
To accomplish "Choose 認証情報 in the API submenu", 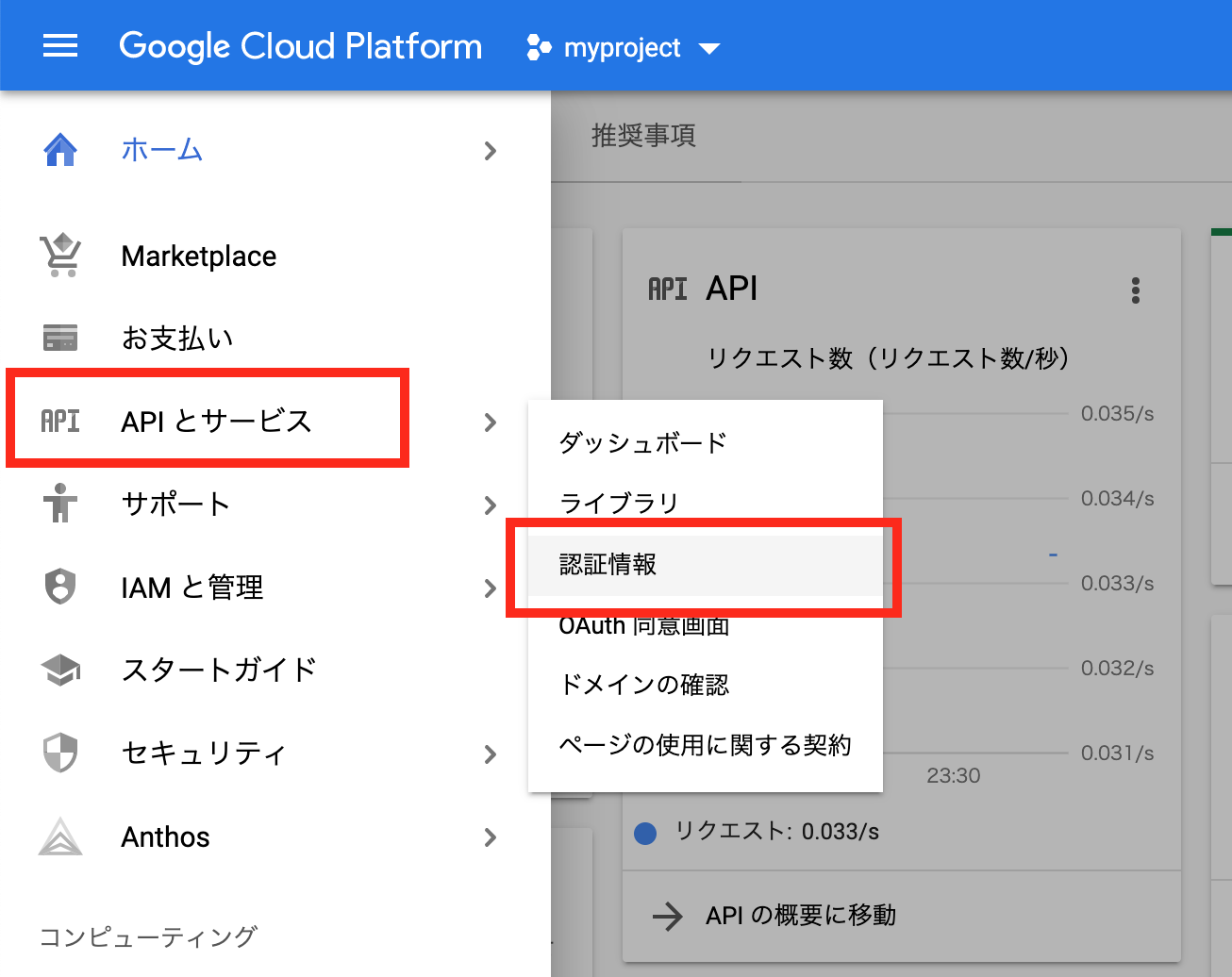I will tap(705, 564).
